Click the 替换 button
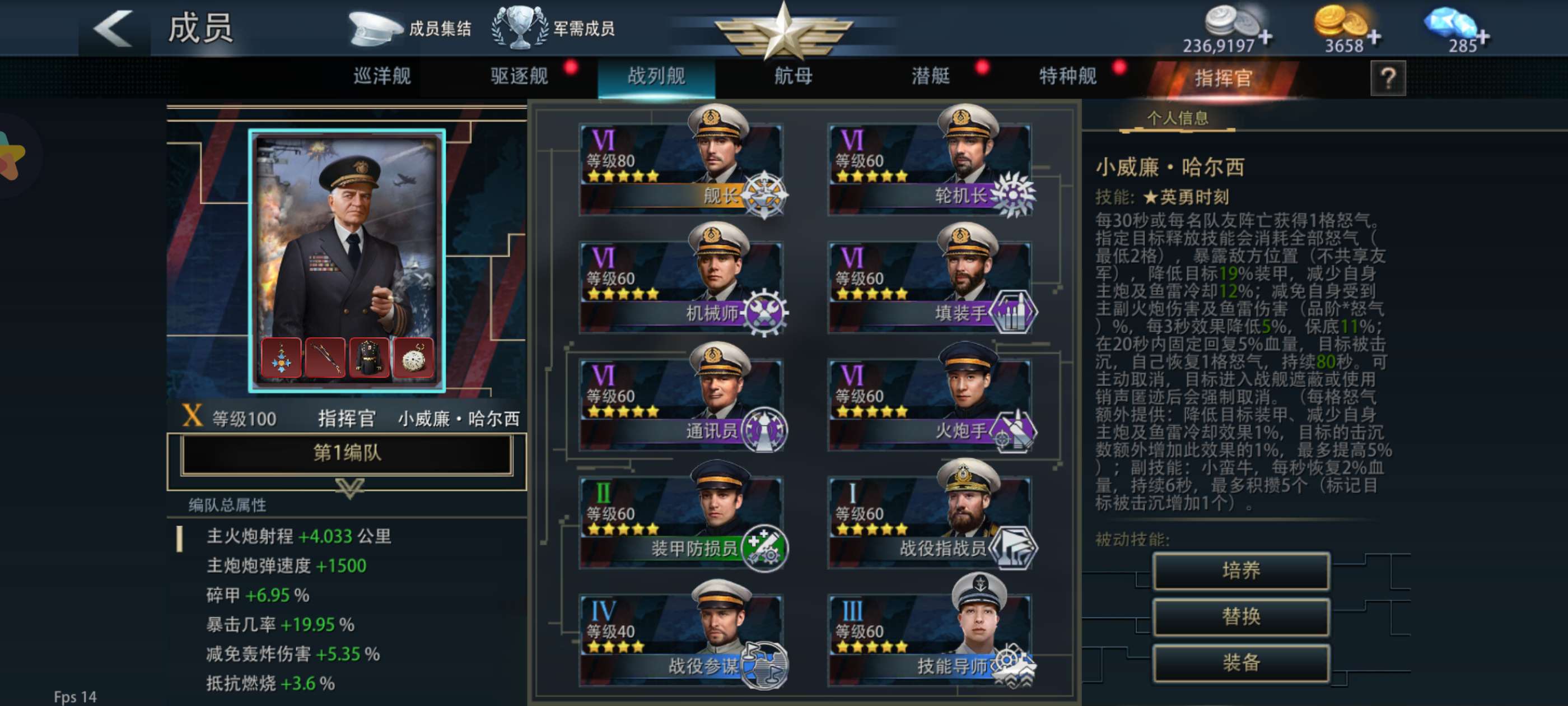The width and height of the screenshot is (1568, 706). point(1240,617)
